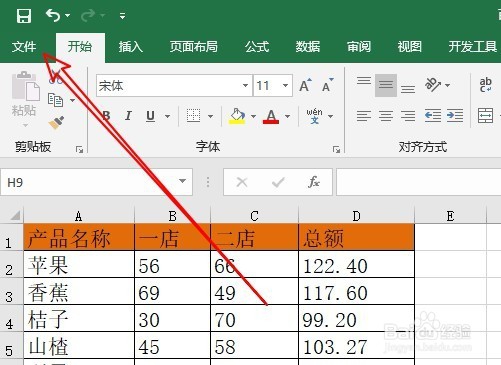
Task: Open the 剪贴板 dialog launcher
Action: [79, 150]
